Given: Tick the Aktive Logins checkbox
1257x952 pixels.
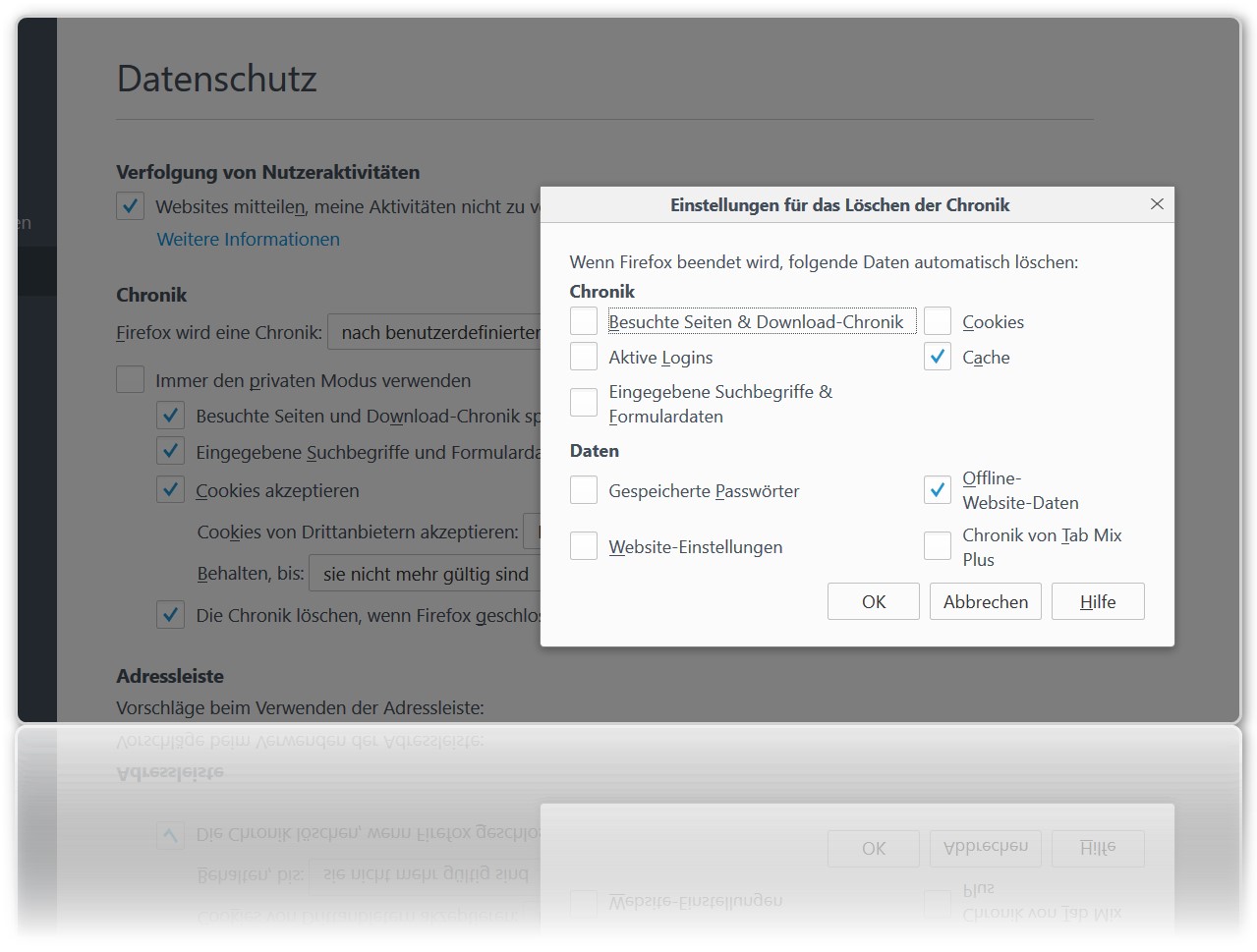Looking at the screenshot, I should pyautogui.click(x=584, y=356).
